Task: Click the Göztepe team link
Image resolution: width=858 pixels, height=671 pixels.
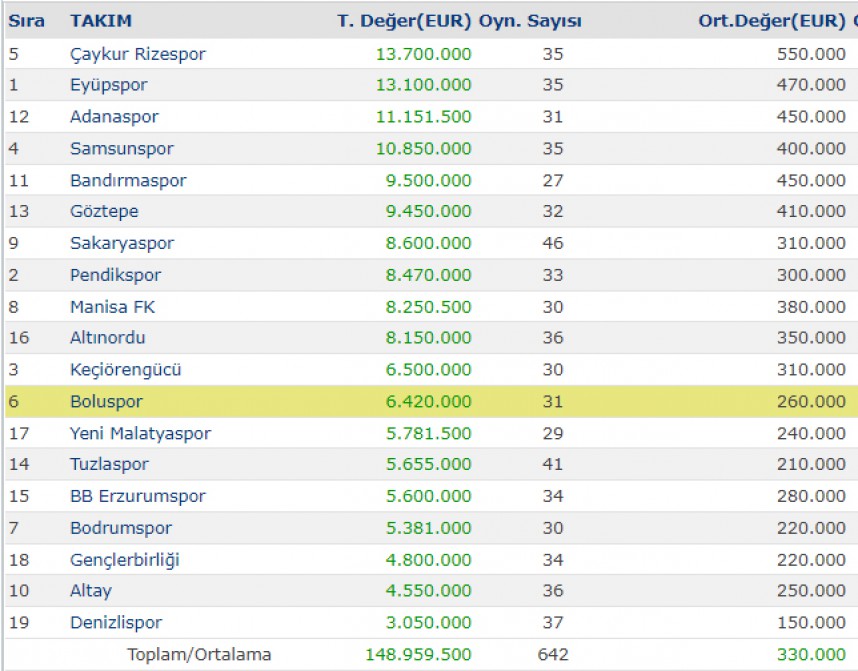Action: [105, 211]
